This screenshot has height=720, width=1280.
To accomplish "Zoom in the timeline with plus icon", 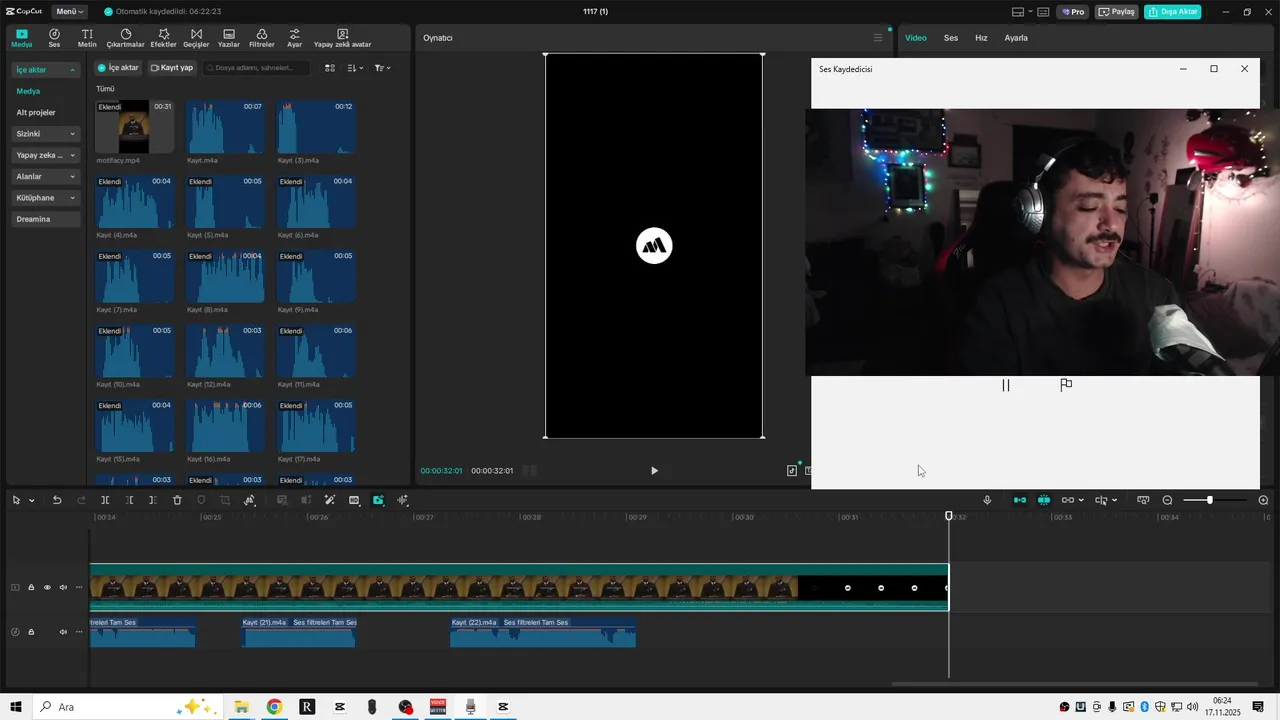I will pos(1263,500).
